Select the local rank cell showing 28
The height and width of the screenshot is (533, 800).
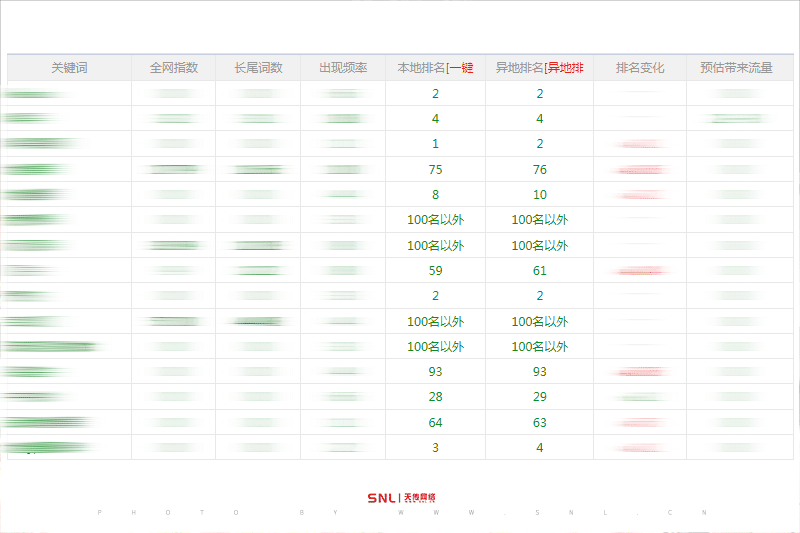pos(435,397)
